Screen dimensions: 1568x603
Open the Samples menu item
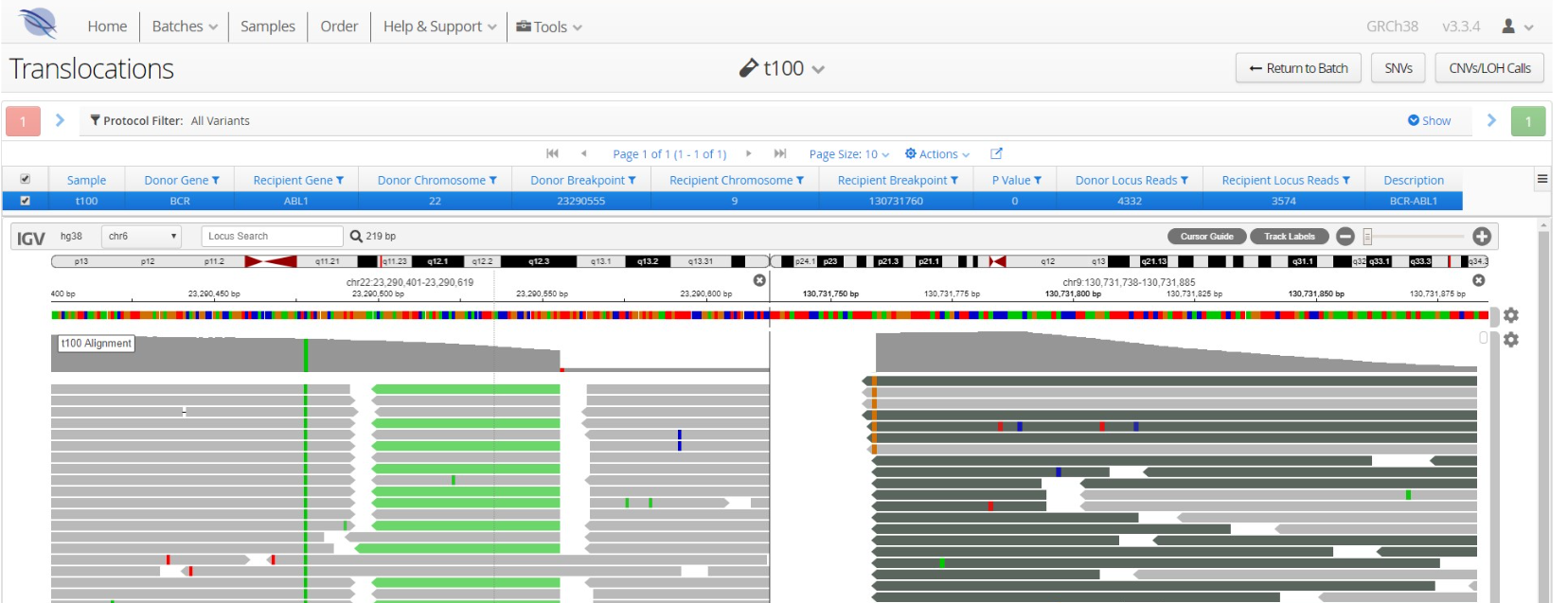[x=268, y=27]
